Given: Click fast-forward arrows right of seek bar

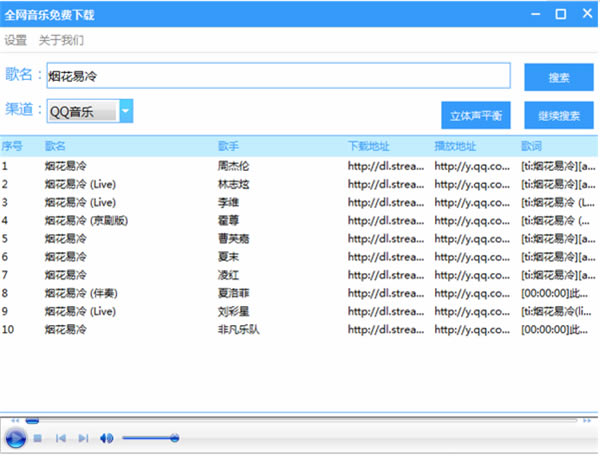Looking at the screenshot, I should [586, 420].
